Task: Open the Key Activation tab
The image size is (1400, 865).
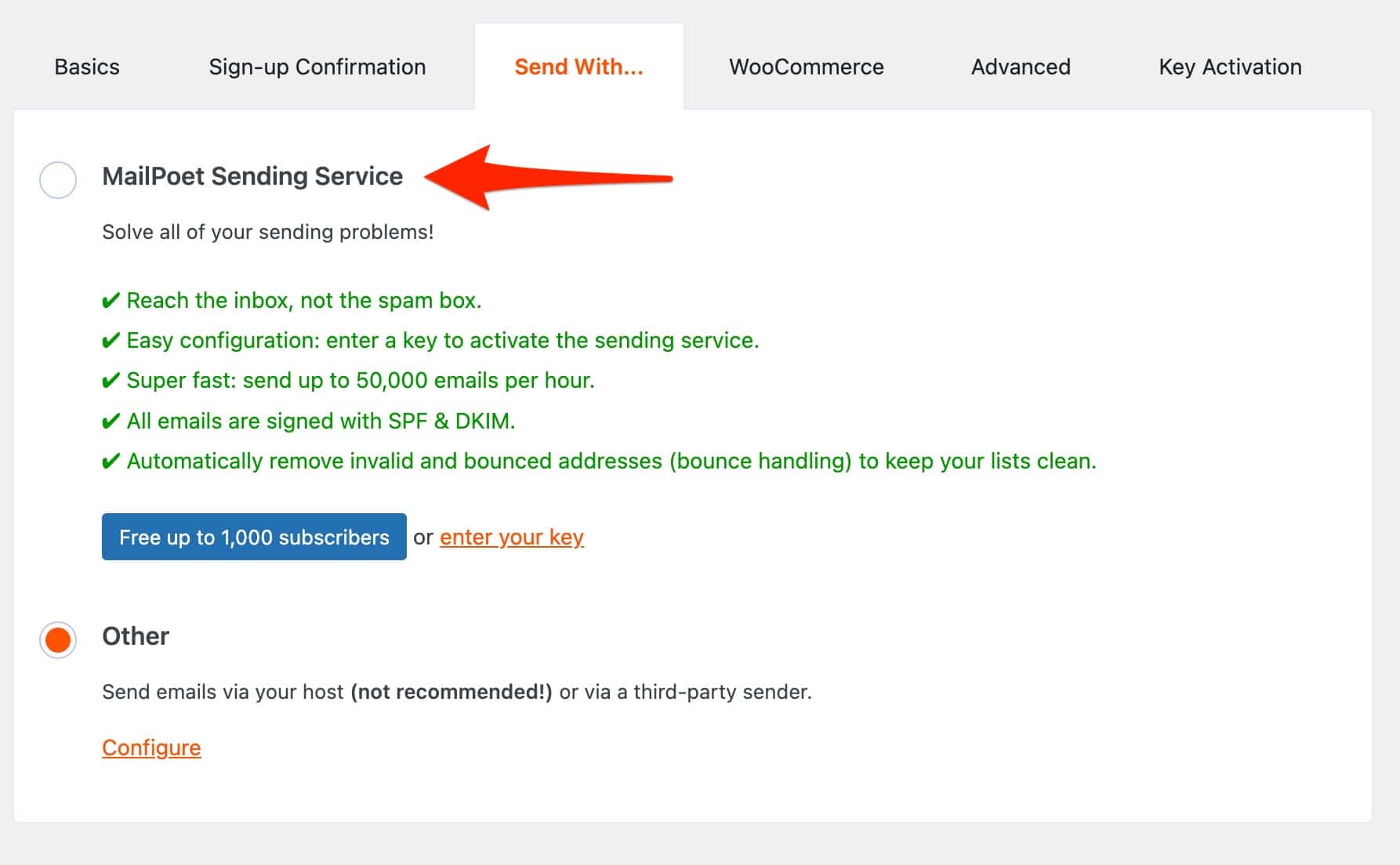Action: [1230, 67]
